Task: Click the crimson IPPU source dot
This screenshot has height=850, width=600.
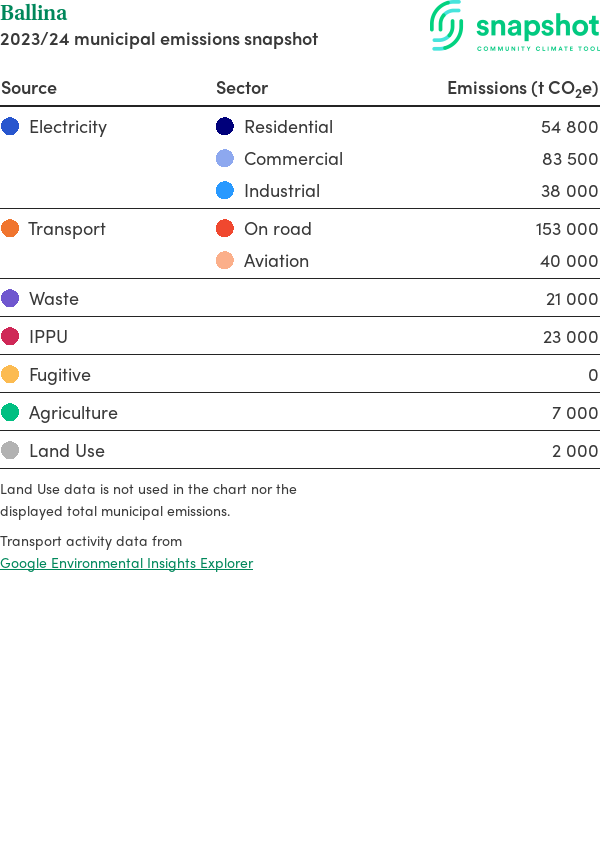Action: (10, 336)
